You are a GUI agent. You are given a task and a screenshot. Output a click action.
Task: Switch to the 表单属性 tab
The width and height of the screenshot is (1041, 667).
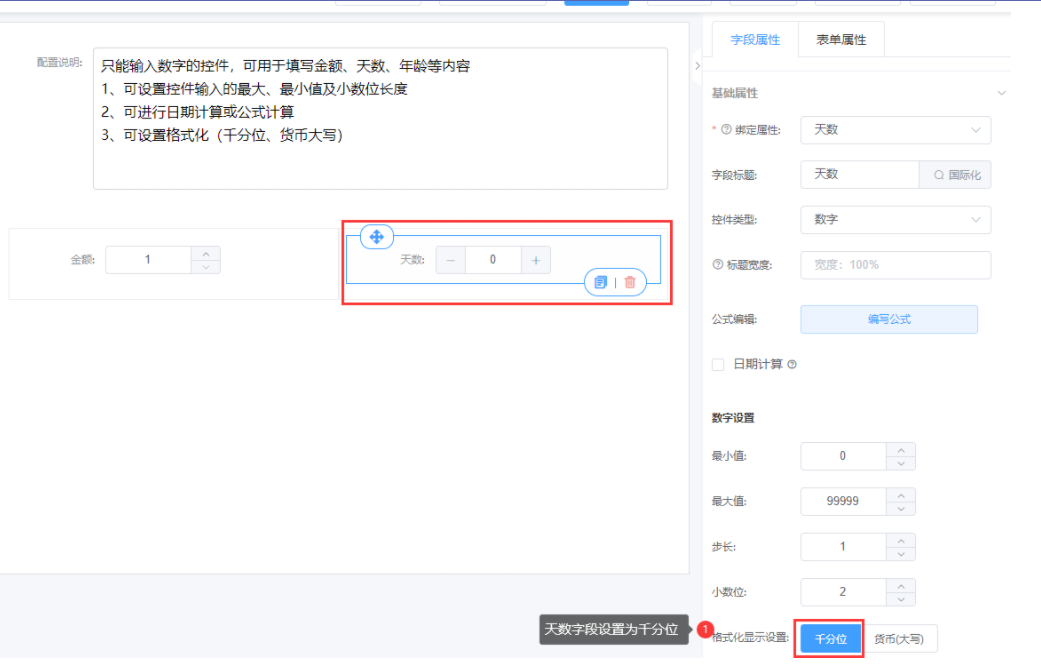pyautogui.click(x=841, y=40)
